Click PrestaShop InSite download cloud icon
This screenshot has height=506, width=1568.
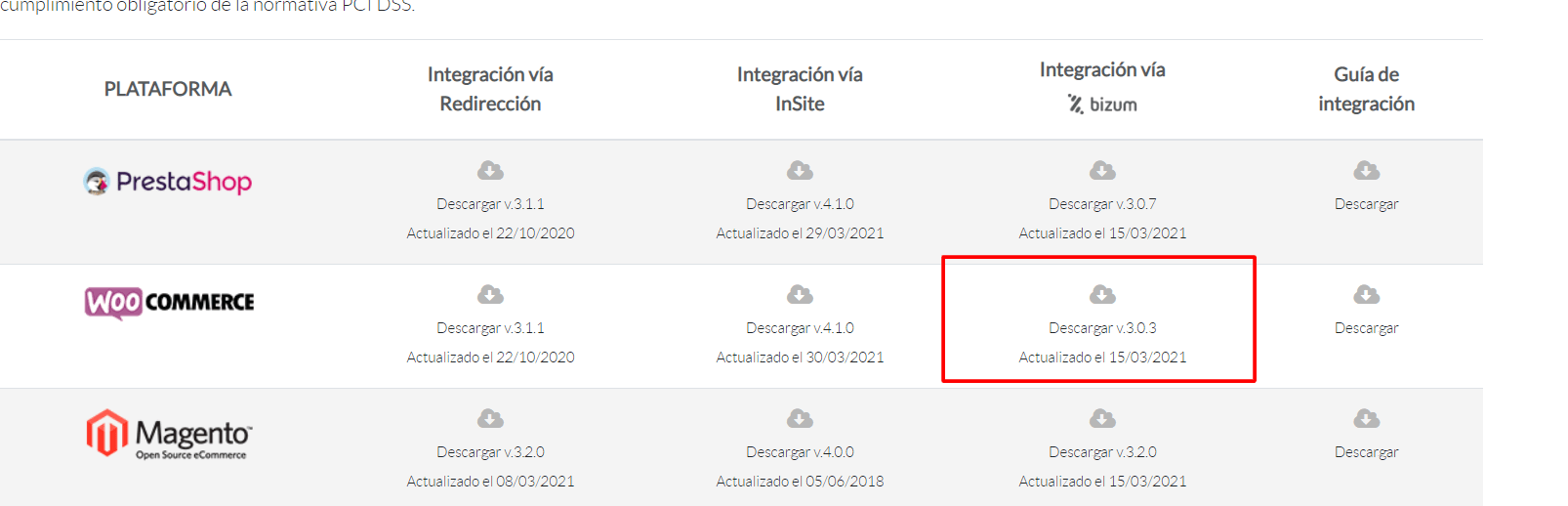pos(800,171)
